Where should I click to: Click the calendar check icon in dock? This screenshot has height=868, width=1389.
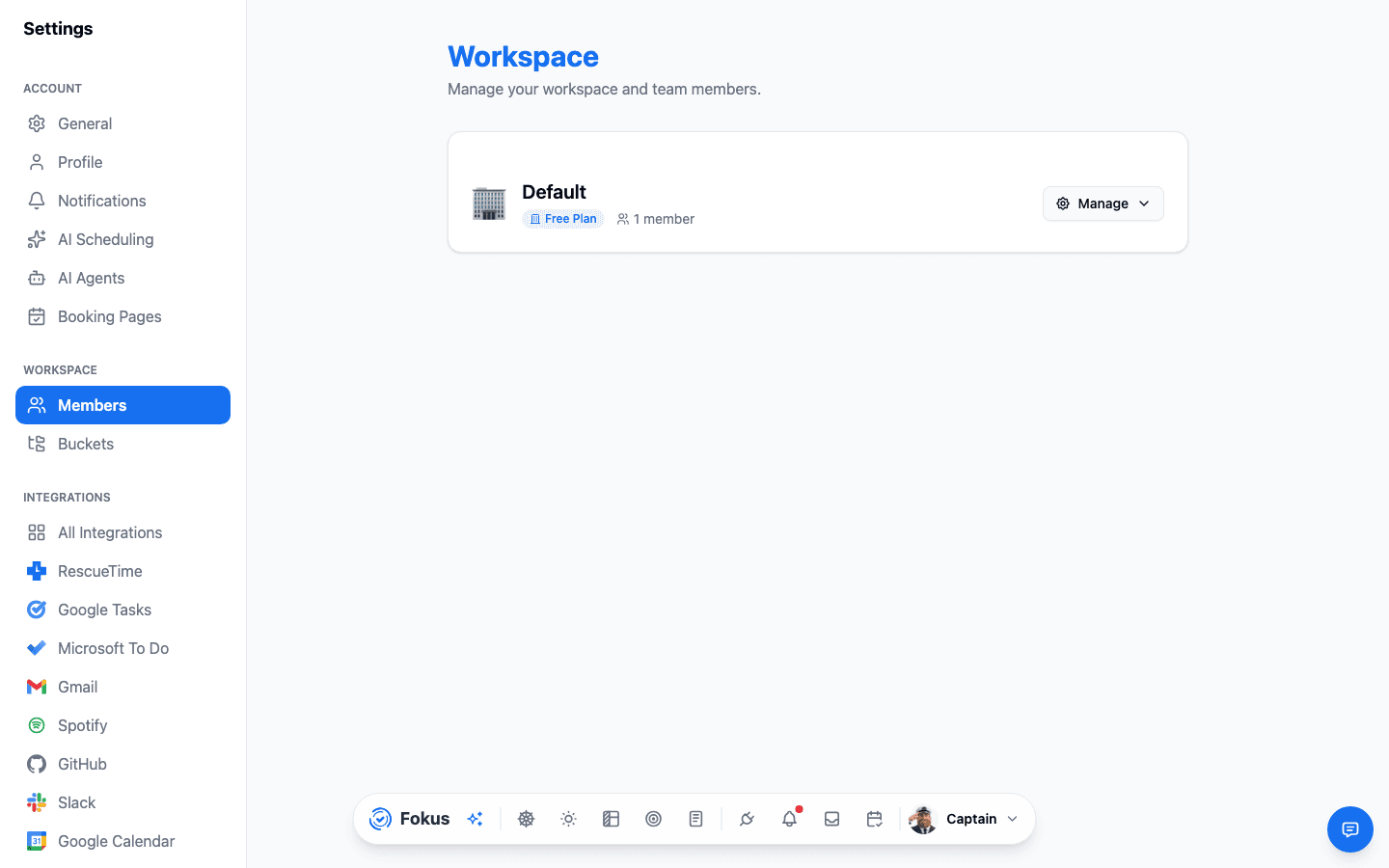(x=875, y=819)
